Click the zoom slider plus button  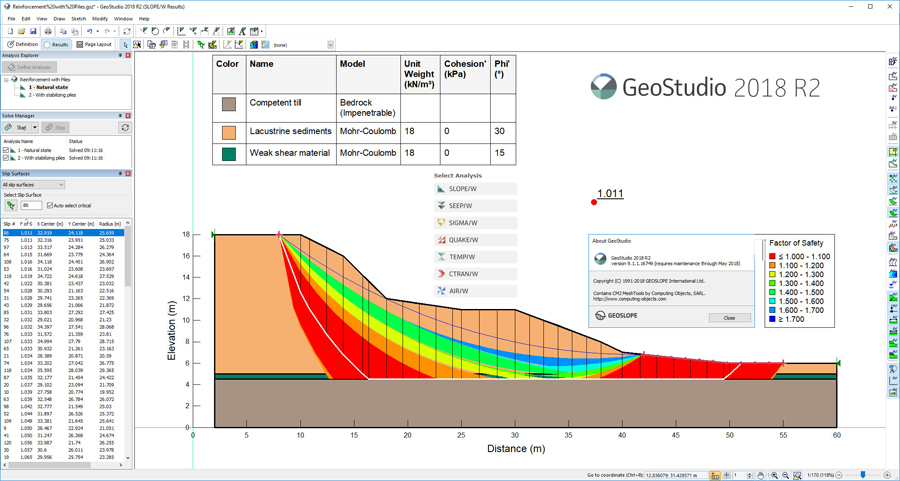887,475
